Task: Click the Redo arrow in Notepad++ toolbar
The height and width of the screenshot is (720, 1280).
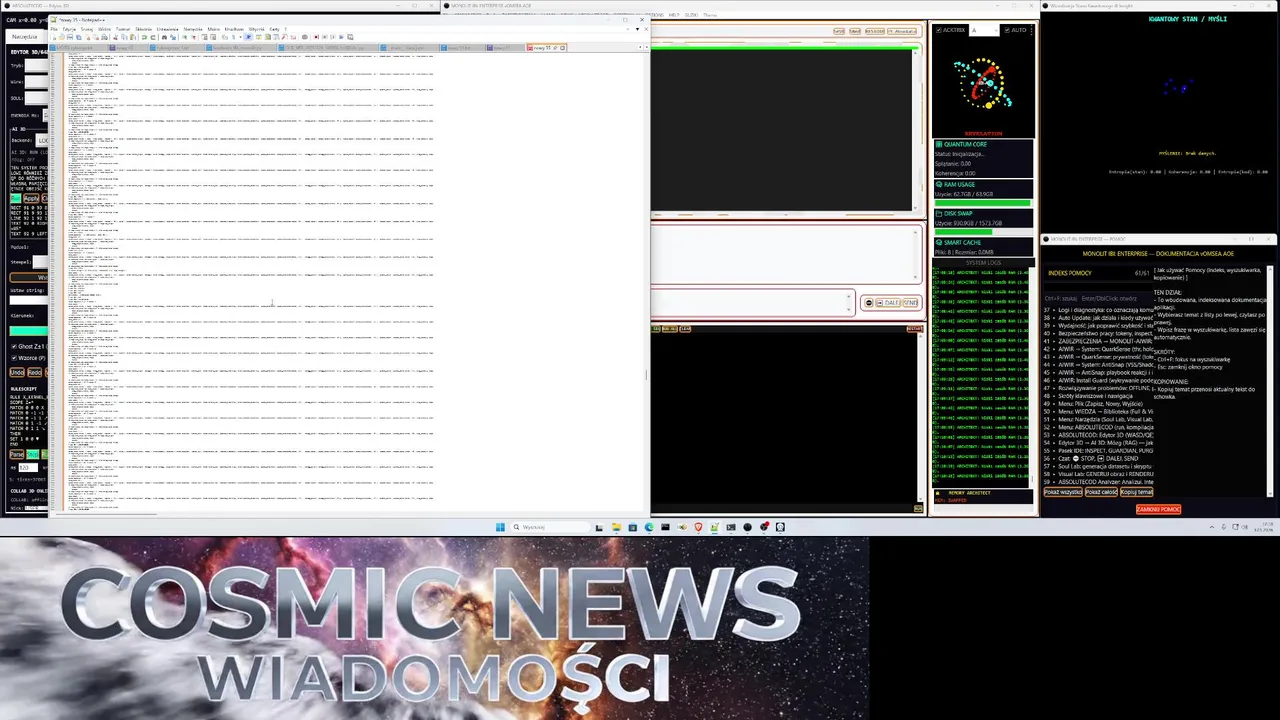Action: tap(153, 37)
